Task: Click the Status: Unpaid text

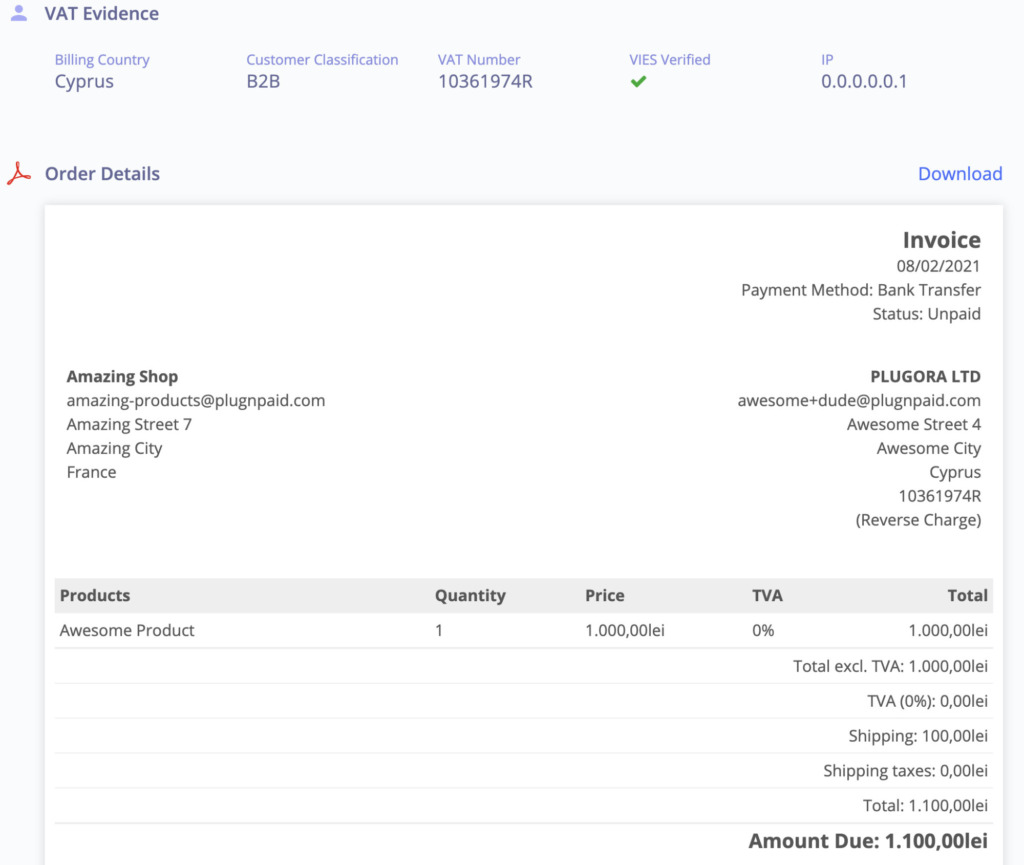Action: point(926,314)
